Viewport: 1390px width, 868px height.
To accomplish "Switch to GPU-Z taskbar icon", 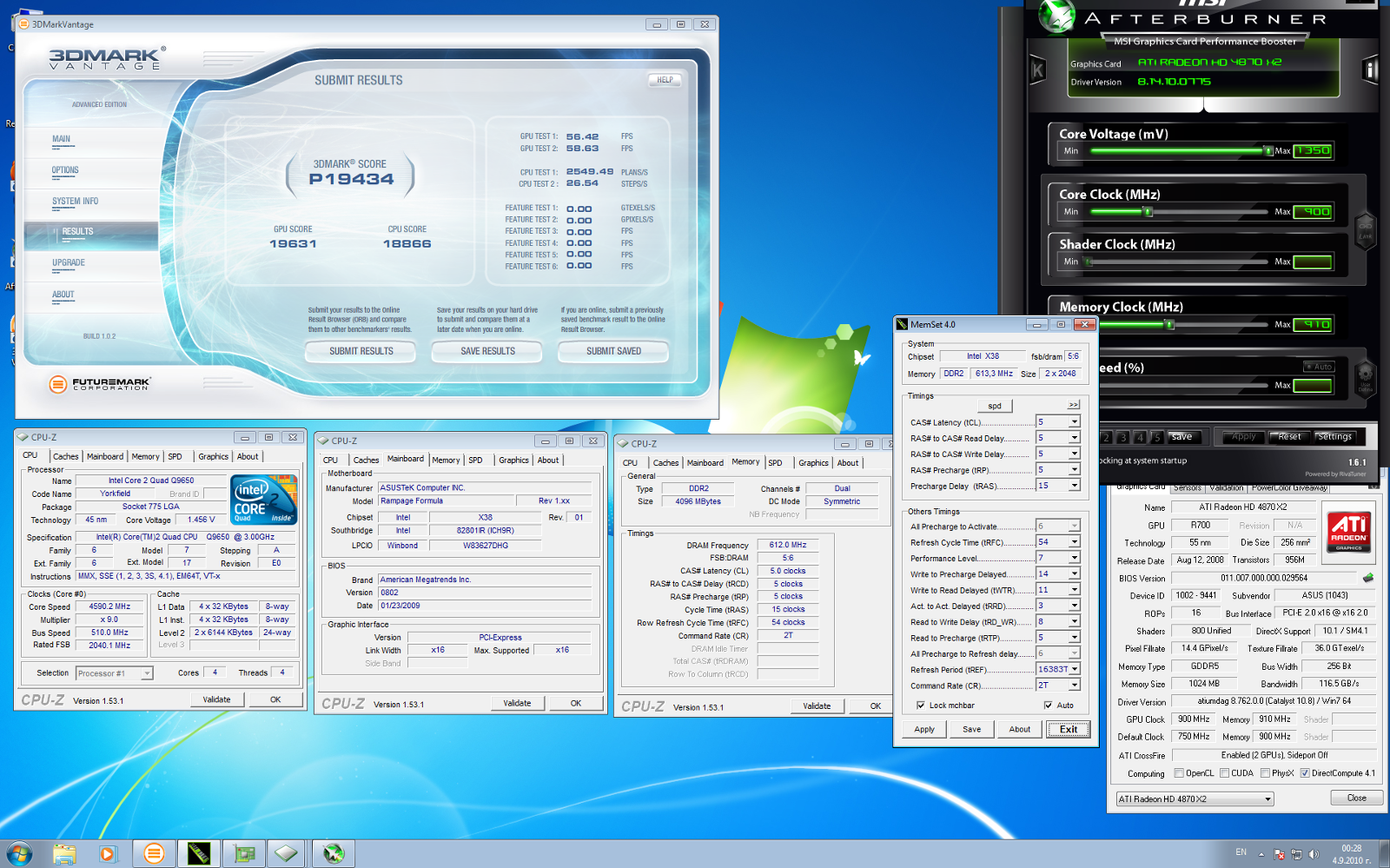I will point(244,854).
